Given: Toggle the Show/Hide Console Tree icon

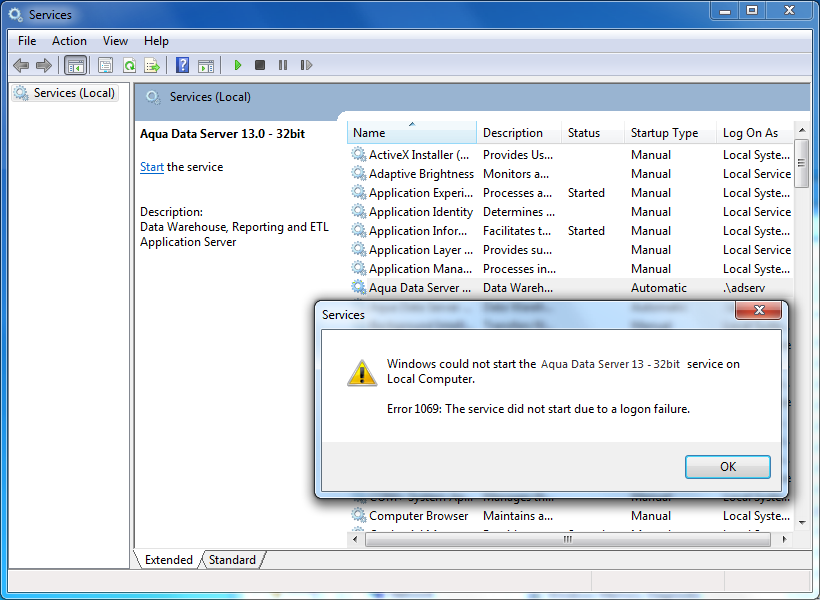Looking at the screenshot, I should tap(75, 65).
